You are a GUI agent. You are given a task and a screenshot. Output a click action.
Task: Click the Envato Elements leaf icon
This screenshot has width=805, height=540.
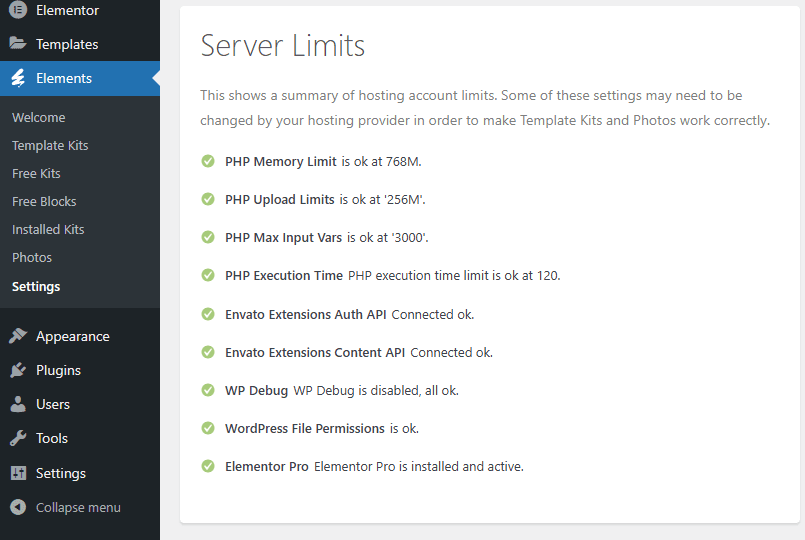(x=18, y=78)
